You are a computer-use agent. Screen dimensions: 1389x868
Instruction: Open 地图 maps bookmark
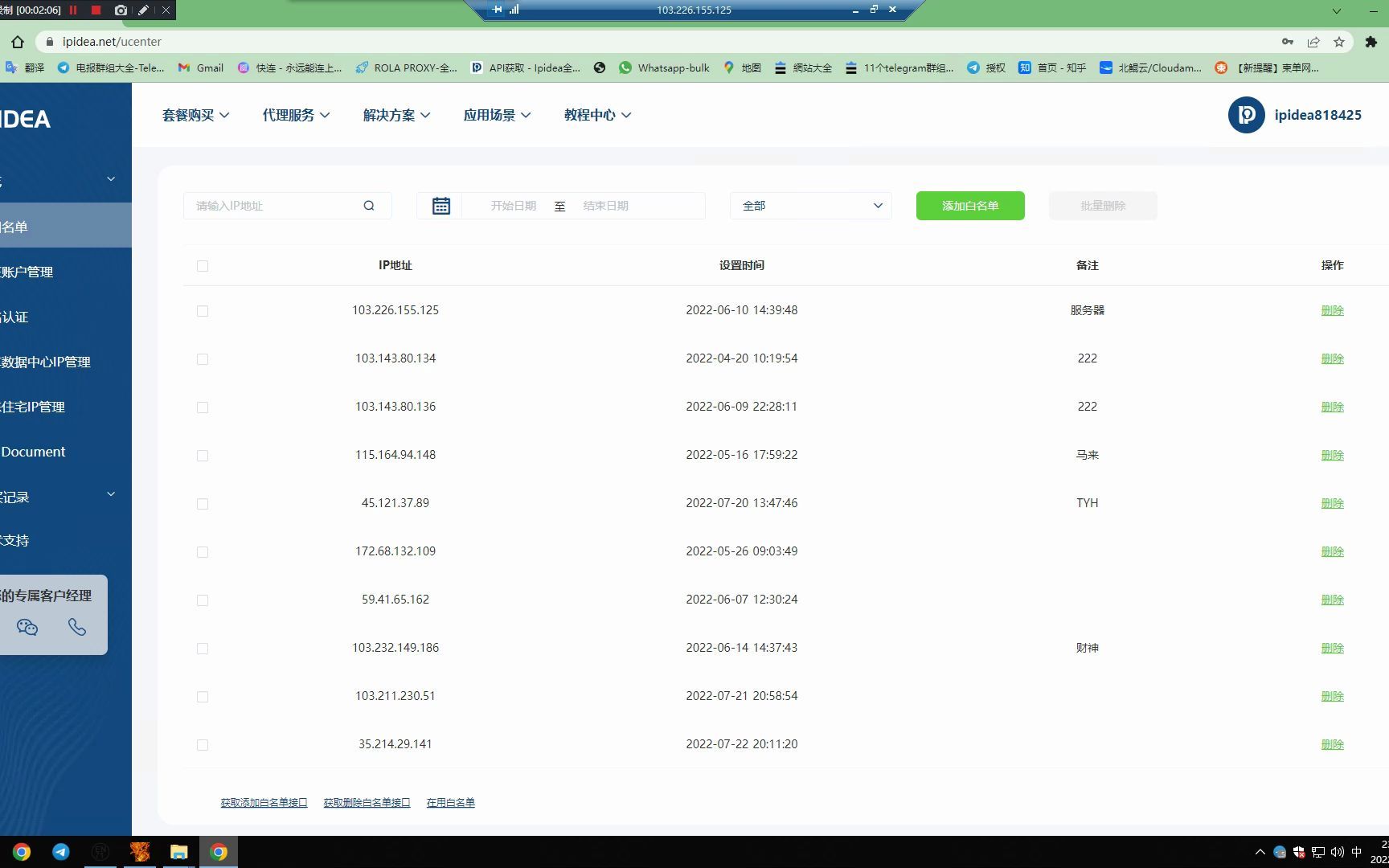(x=742, y=68)
